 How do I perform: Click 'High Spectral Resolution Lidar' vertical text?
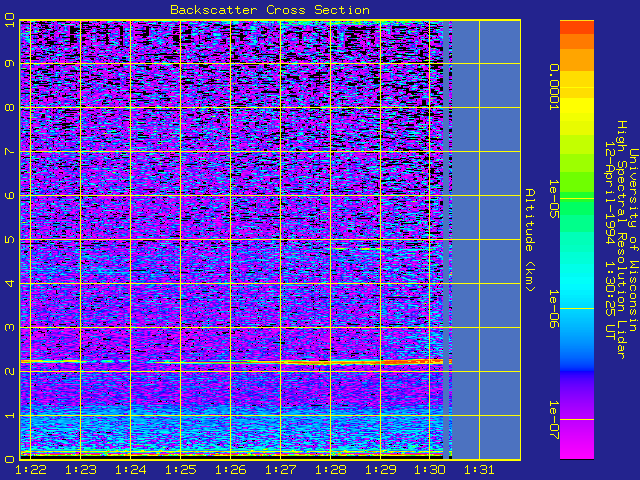point(621,240)
